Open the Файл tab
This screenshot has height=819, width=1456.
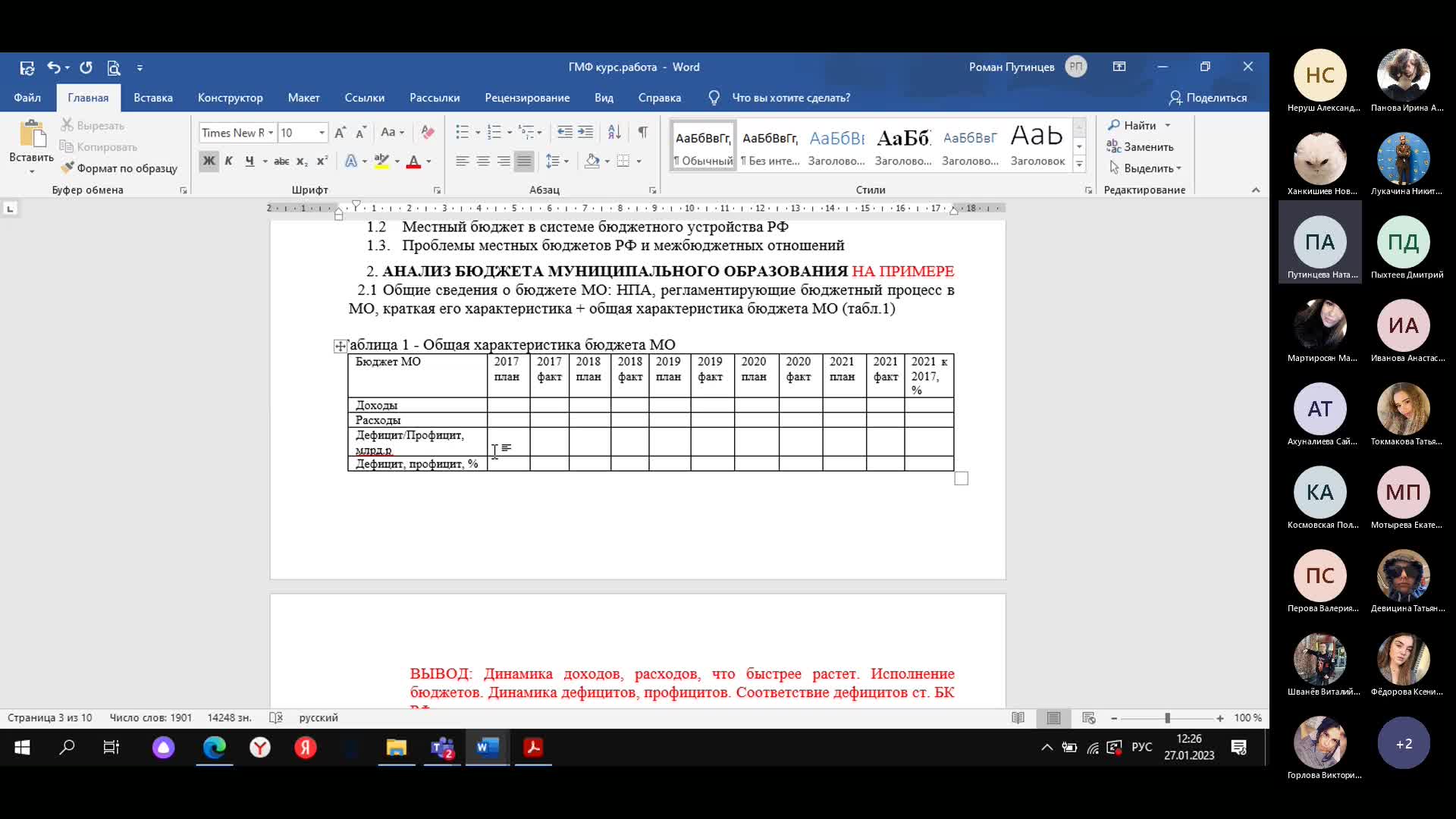27,98
